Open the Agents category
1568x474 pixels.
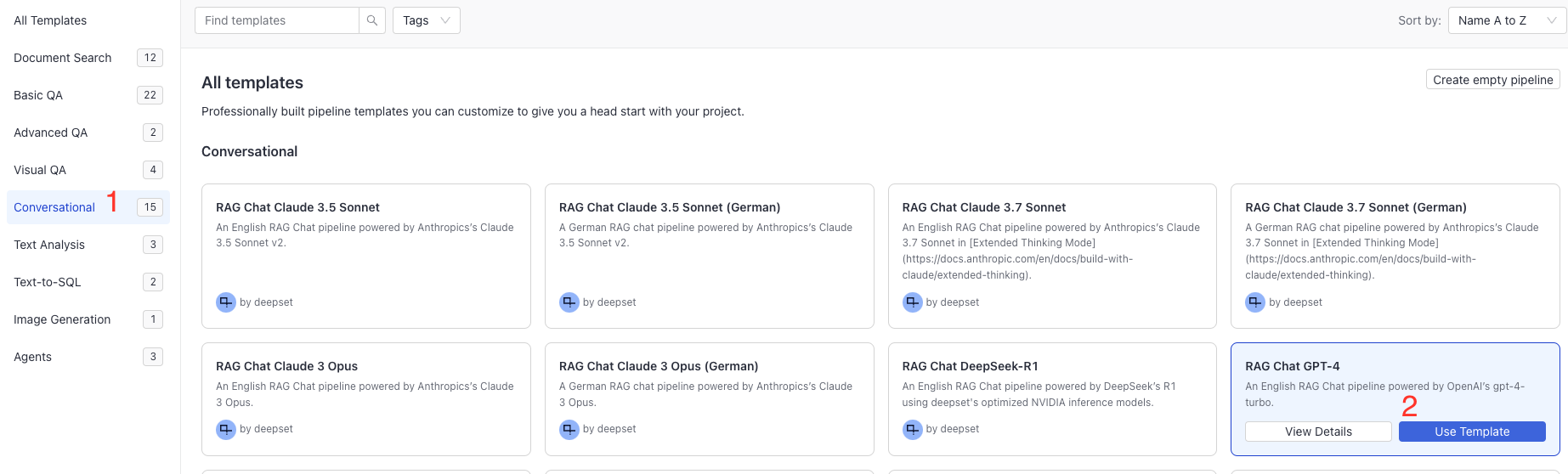88,357
